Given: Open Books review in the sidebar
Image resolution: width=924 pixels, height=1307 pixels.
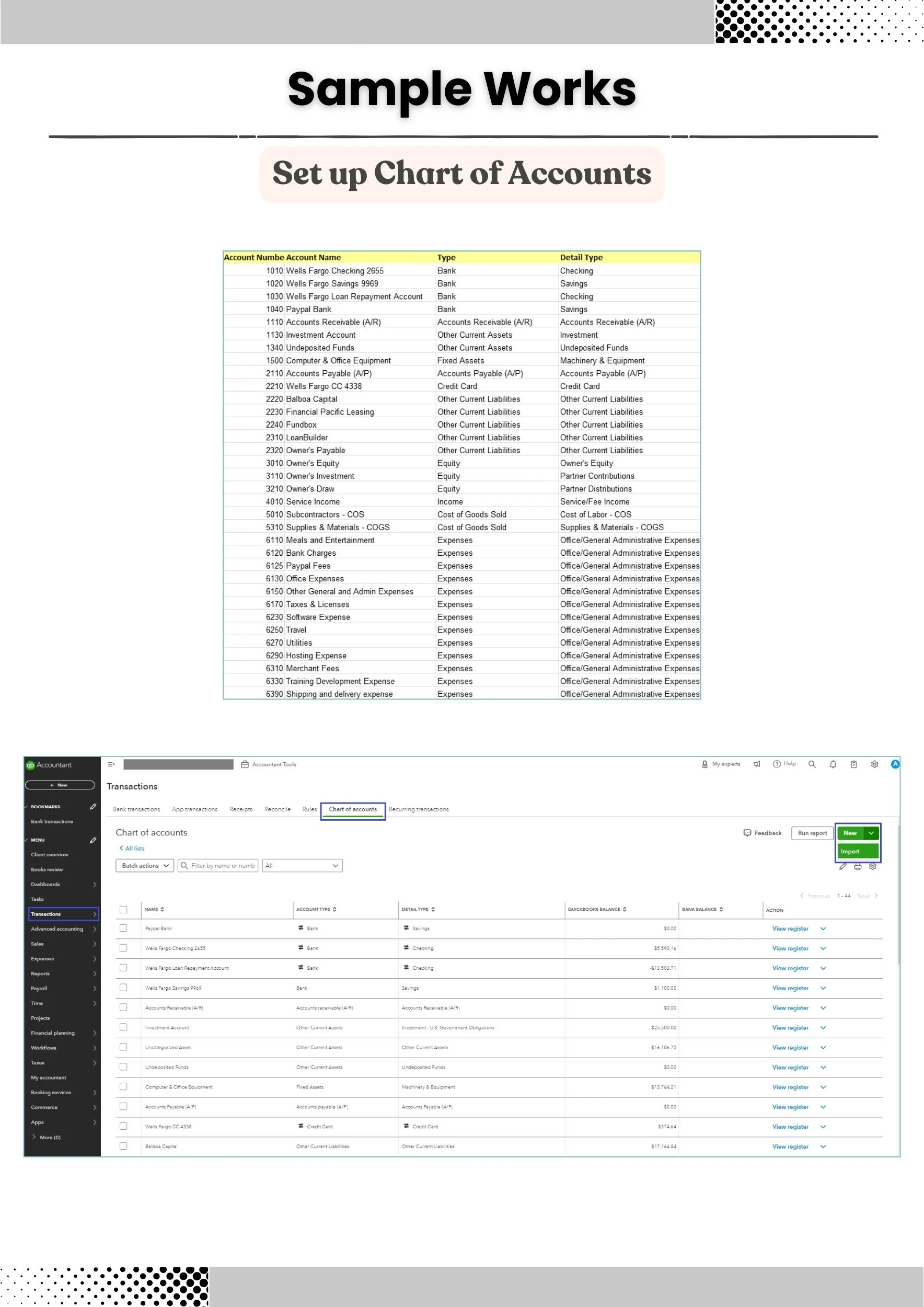Looking at the screenshot, I should click(x=47, y=869).
